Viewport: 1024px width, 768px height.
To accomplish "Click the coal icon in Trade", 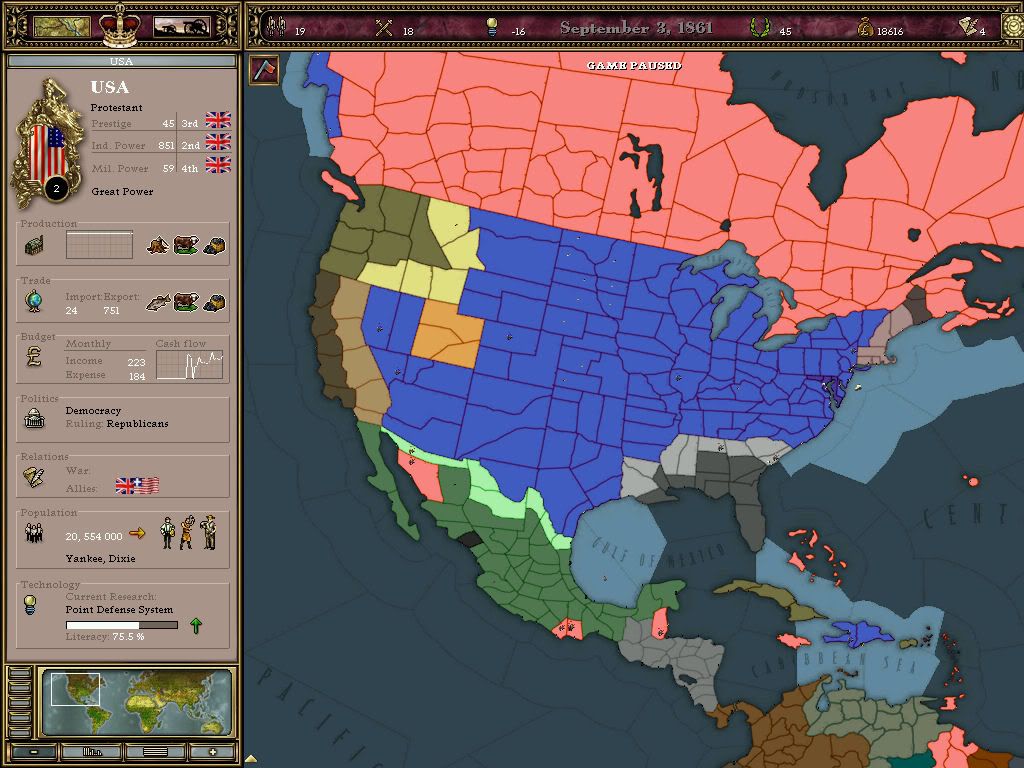I will point(214,302).
